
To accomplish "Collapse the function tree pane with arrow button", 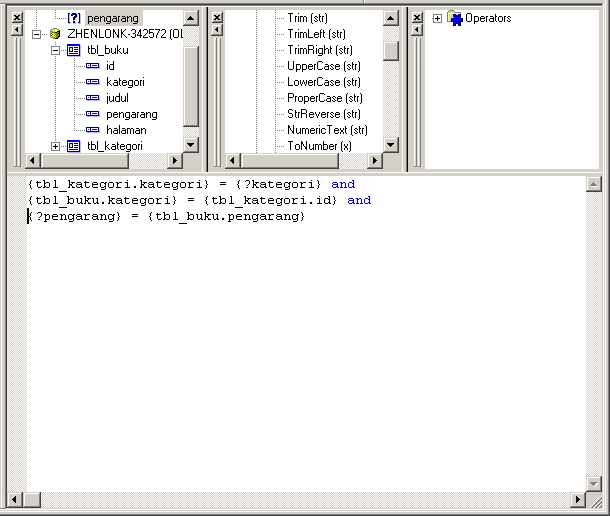I will click(x=217, y=30).
